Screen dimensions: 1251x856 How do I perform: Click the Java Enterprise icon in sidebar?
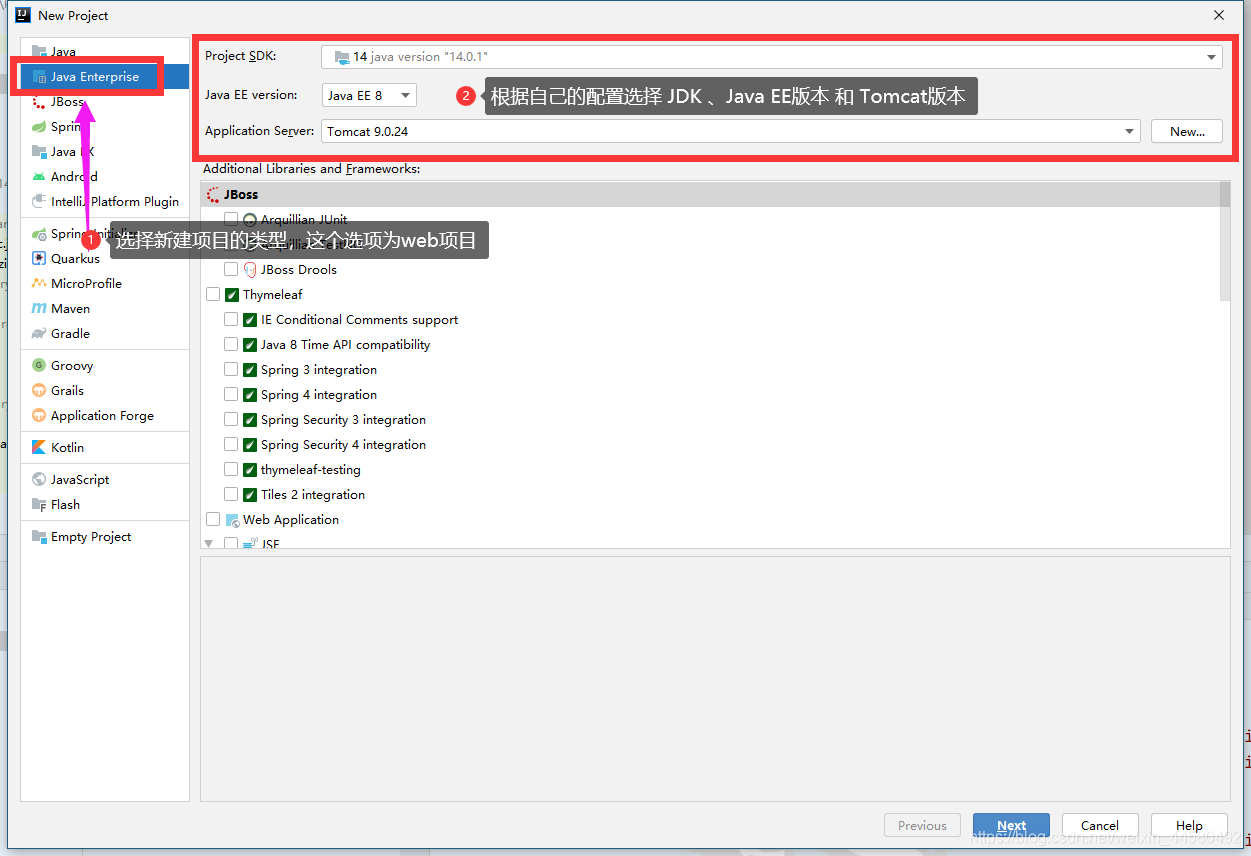[39, 77]
